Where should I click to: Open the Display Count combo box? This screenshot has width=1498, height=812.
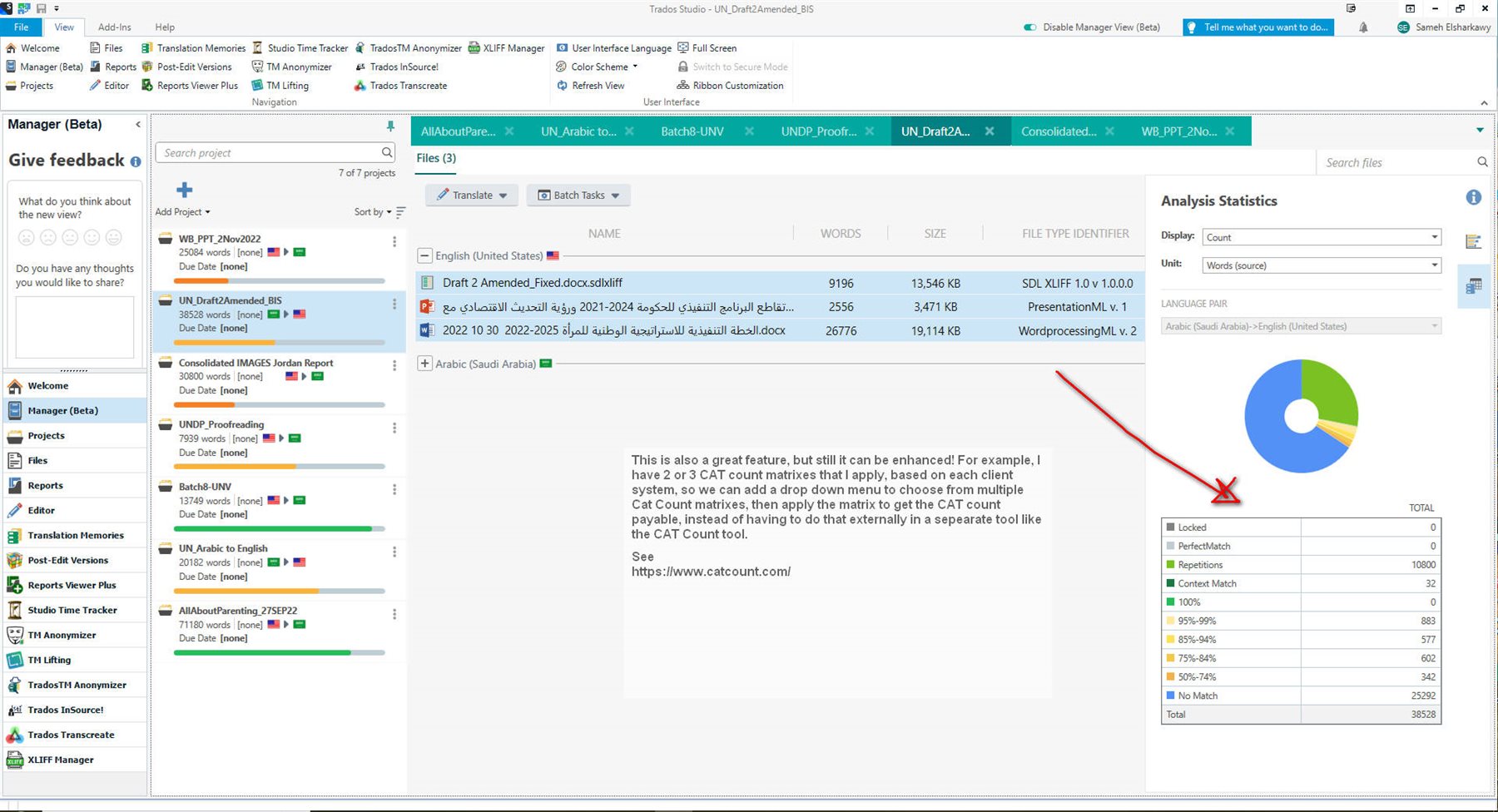pos(1322,237)
